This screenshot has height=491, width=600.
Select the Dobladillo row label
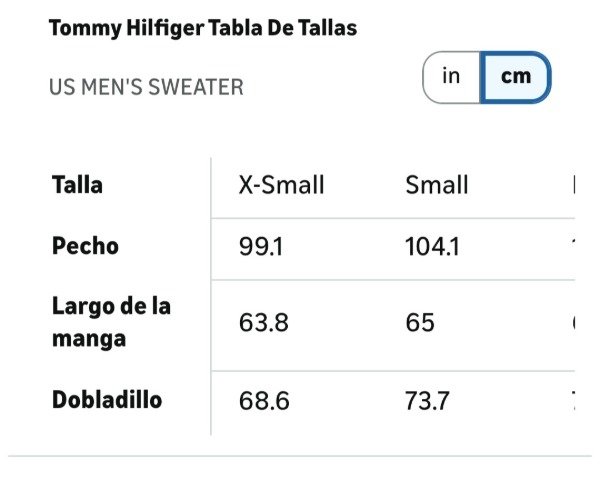(x=107, y=400)
